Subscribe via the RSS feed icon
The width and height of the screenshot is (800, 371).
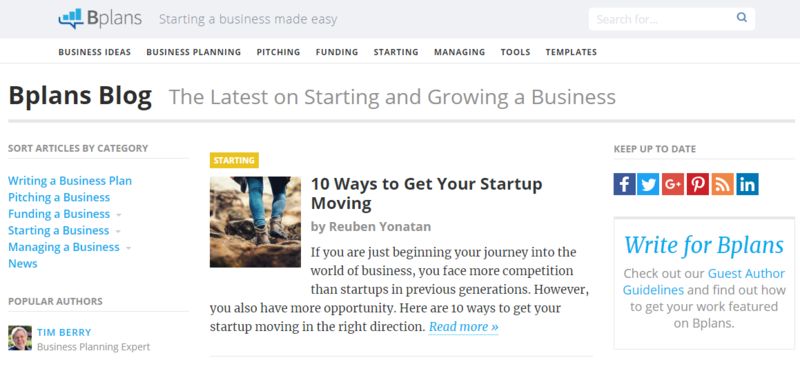tap(722, 184)
